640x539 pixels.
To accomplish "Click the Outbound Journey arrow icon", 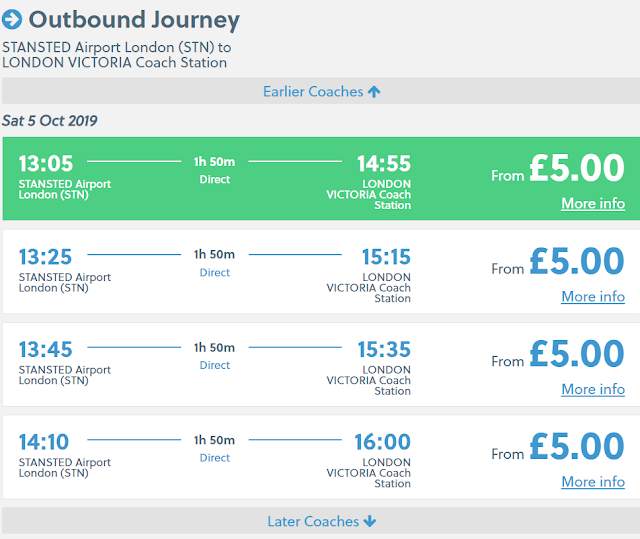I will (13, 19).
